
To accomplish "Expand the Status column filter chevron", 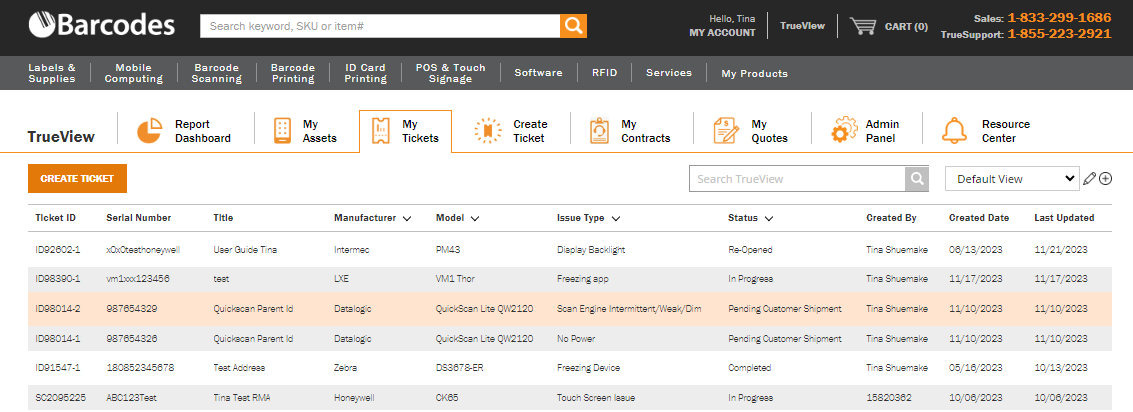I will tap(769, 218).
